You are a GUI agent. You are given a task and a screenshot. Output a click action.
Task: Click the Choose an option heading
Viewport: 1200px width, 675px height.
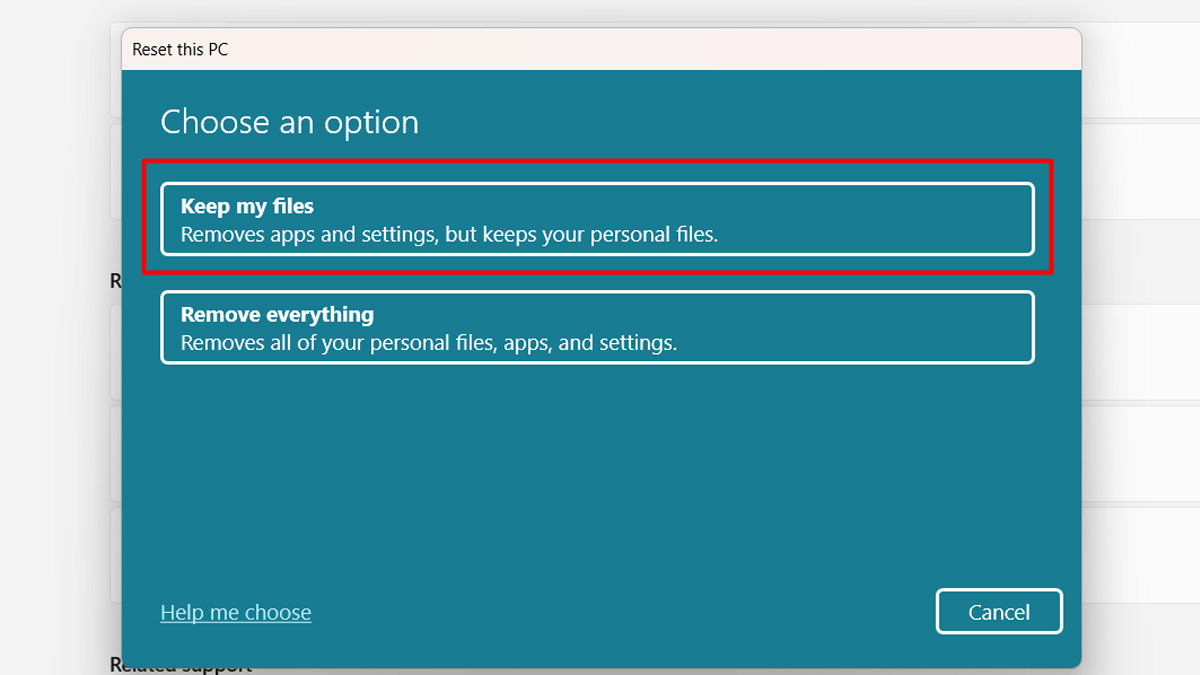[x=289, y=122]
